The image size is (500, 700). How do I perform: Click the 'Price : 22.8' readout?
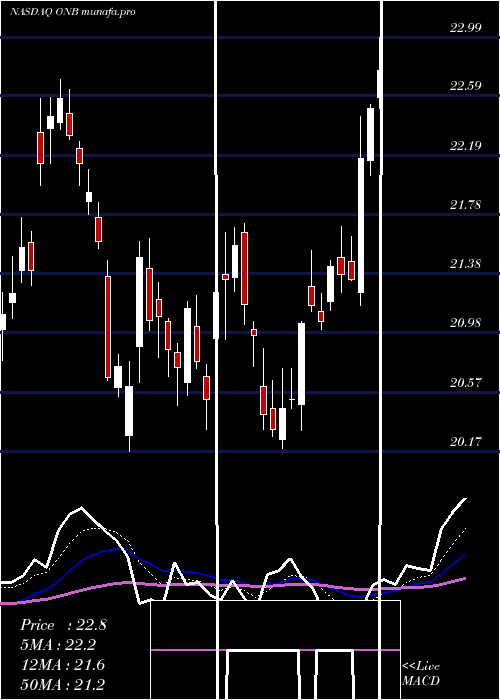(63, 625)
